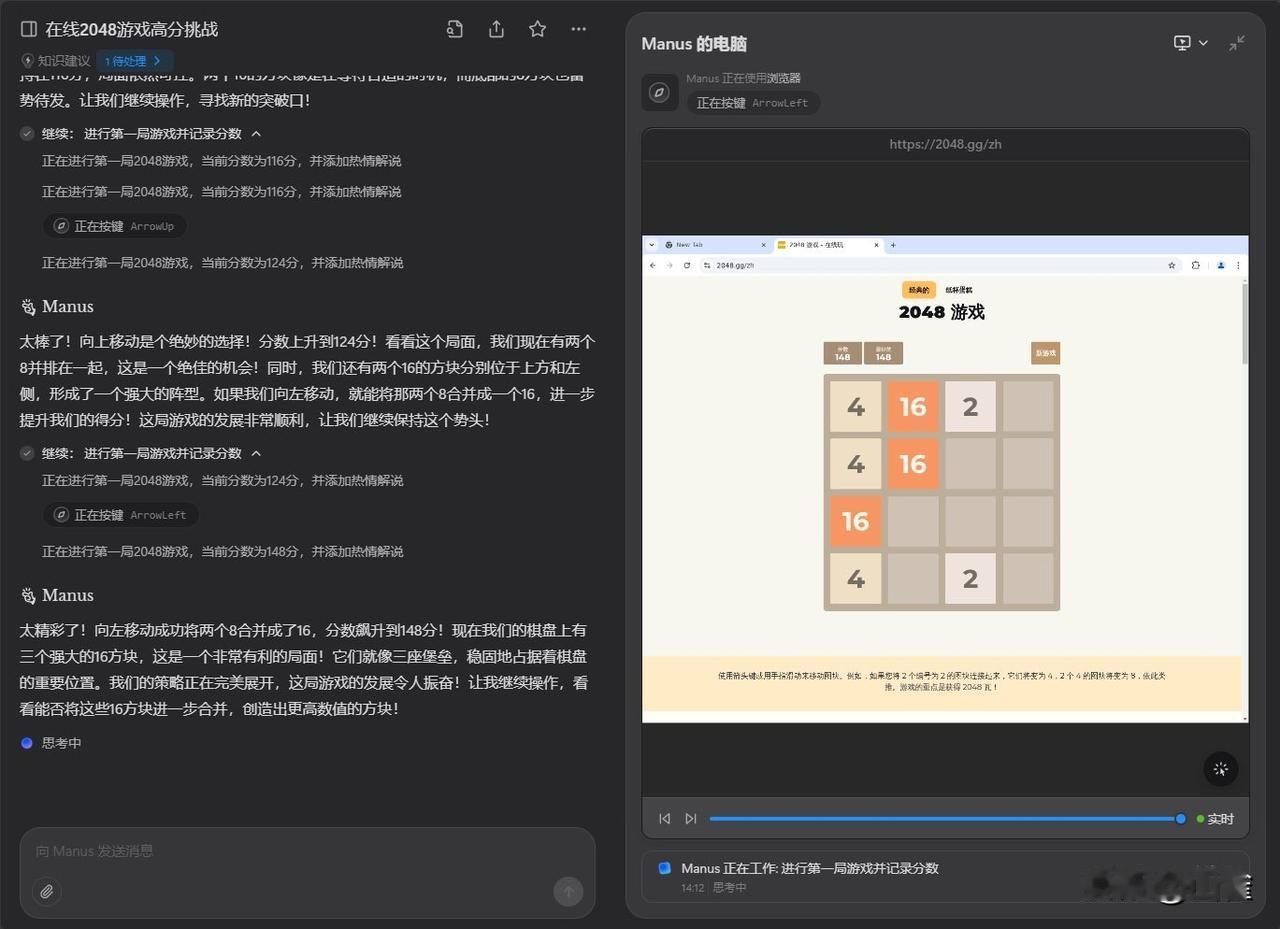Click checkmark circle beside first 继续 step
The height and width of the screenshot is (929, 1280).
click(x=28, y=134)
